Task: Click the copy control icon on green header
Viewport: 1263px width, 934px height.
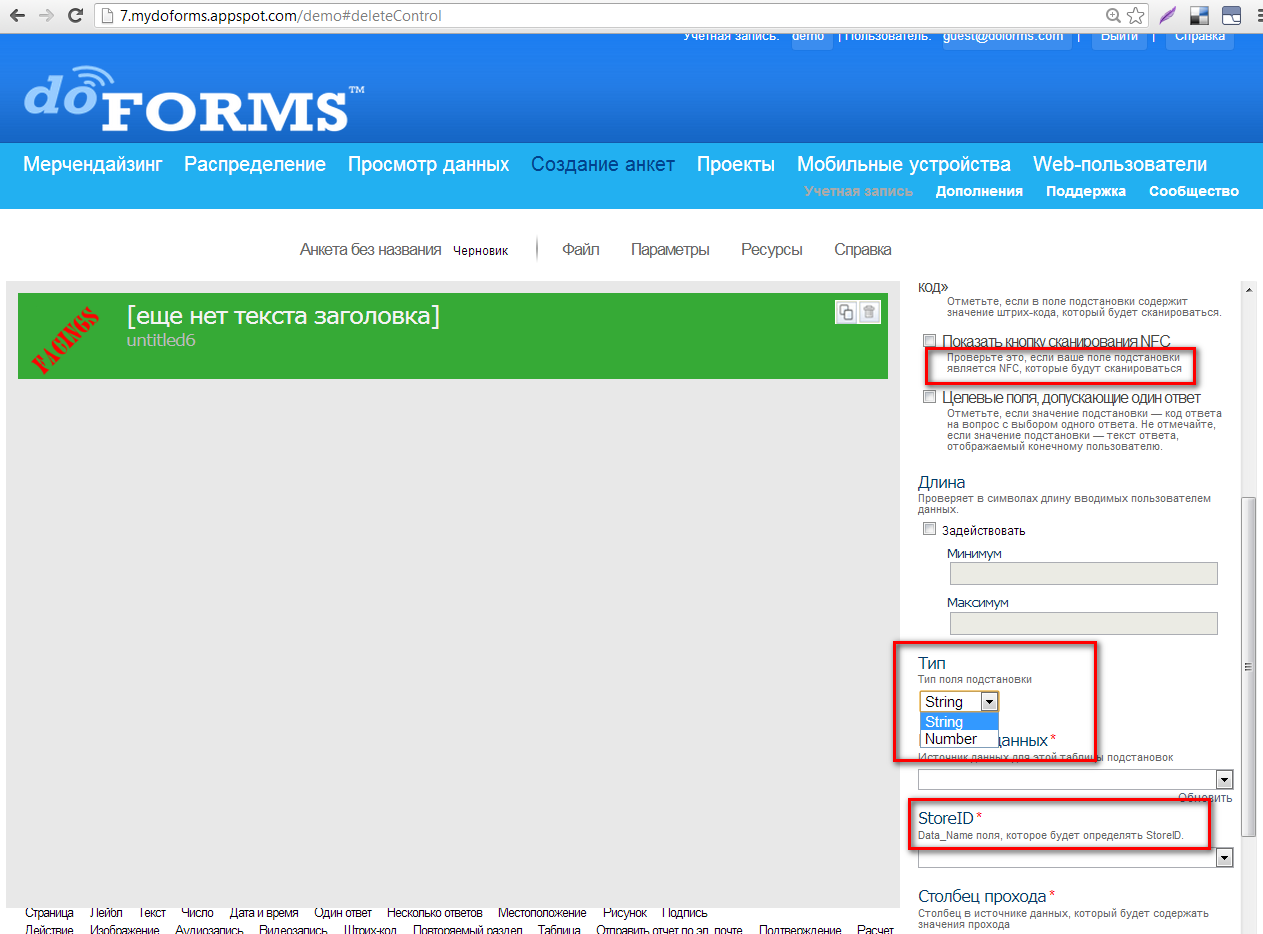Action: pyautogui.click(x=846, y=312)
